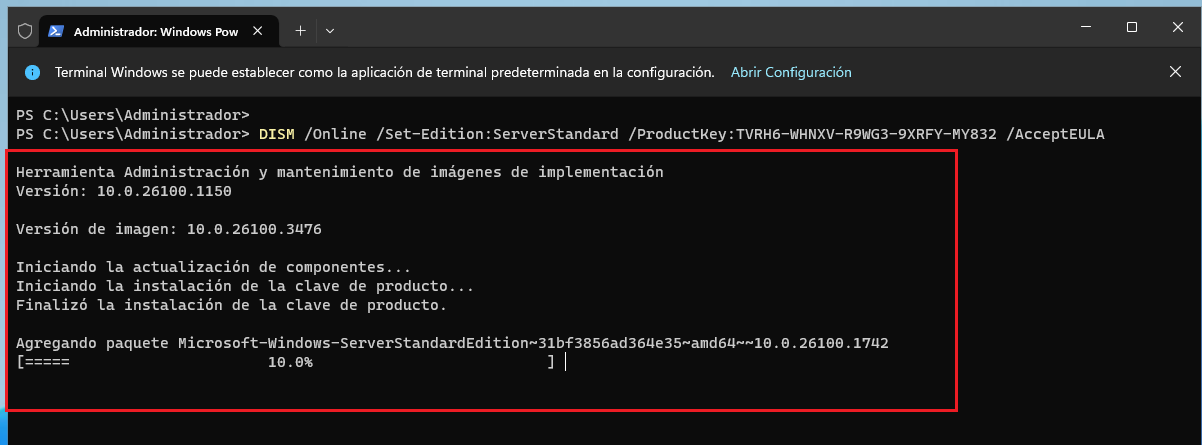Click the blue info icon in notification bar
The height and width of the screenshot is (445, 1202).
point(33,73)
